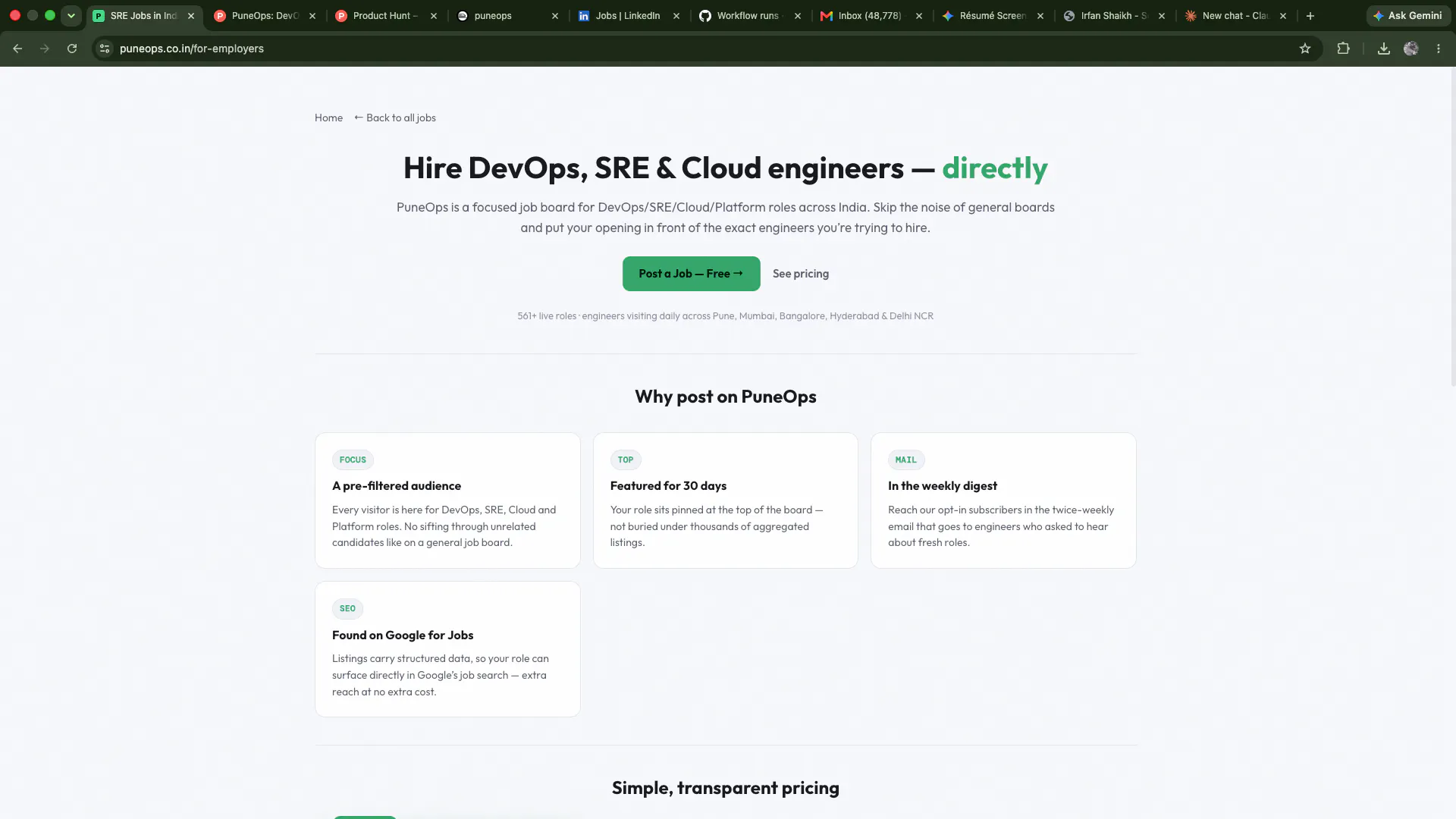Image resolution: width=1456 pixels, height=819 pixels.
Task: Close the Product Hunt tab
Action: (x=434, y=16)
